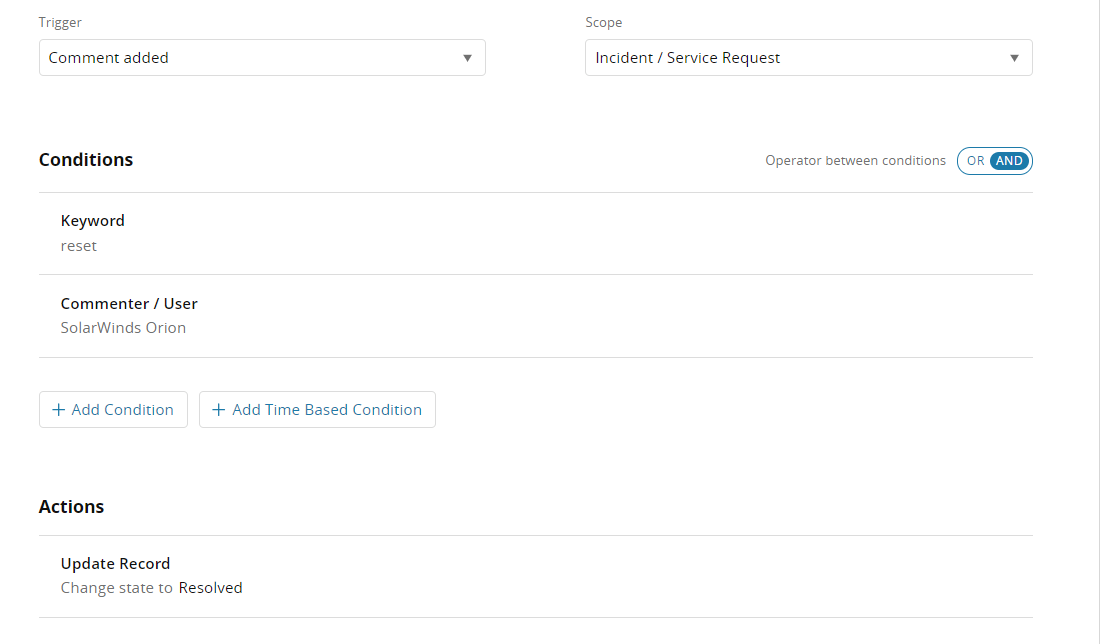Click the Conditions section heading

click(86, 160)
